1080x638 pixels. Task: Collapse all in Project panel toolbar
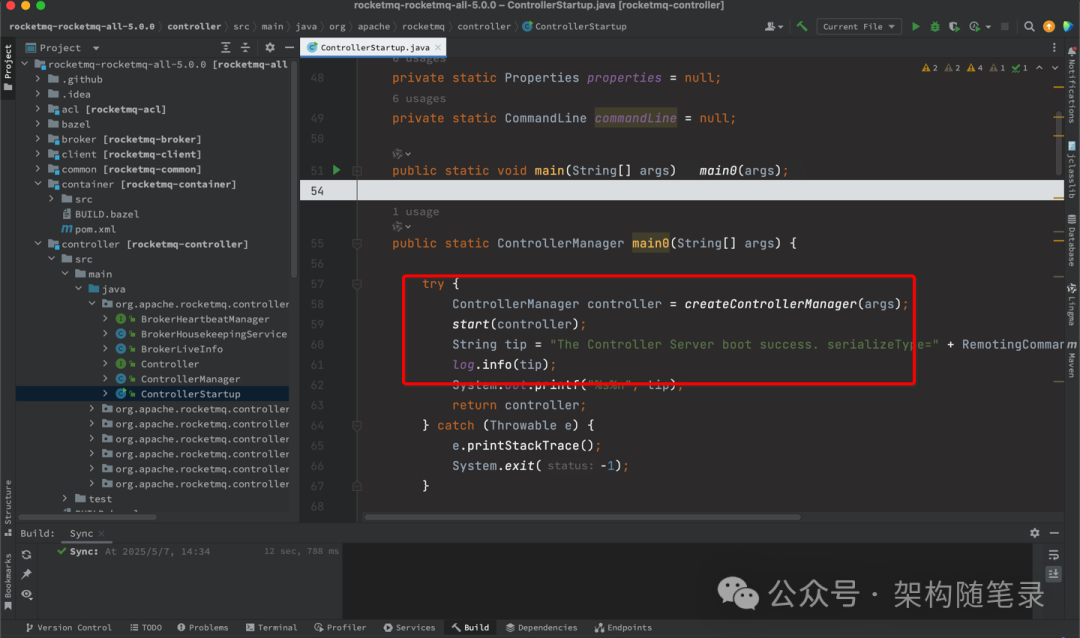pos(245,48)
